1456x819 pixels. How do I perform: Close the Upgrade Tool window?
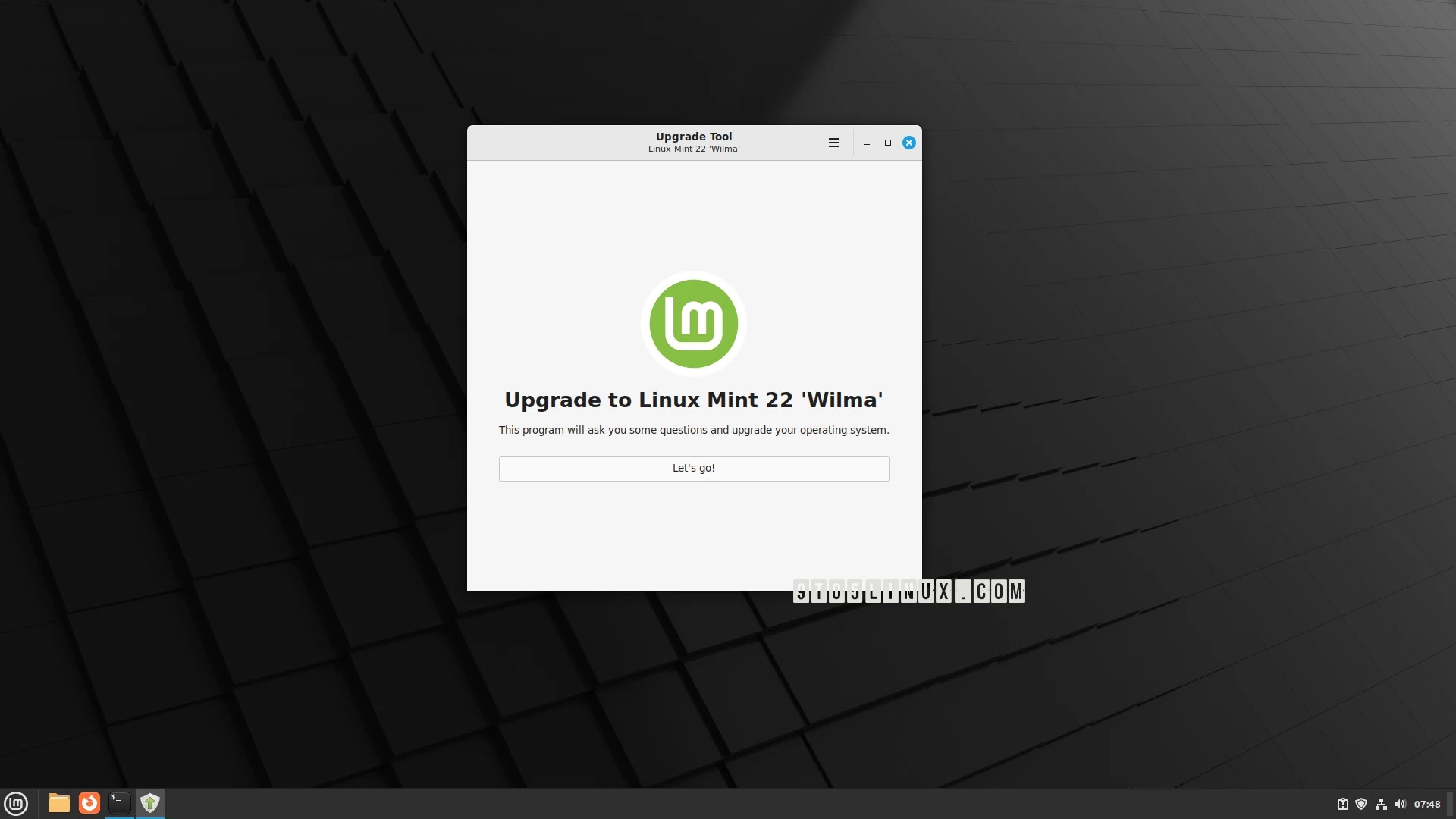point(908,143)
